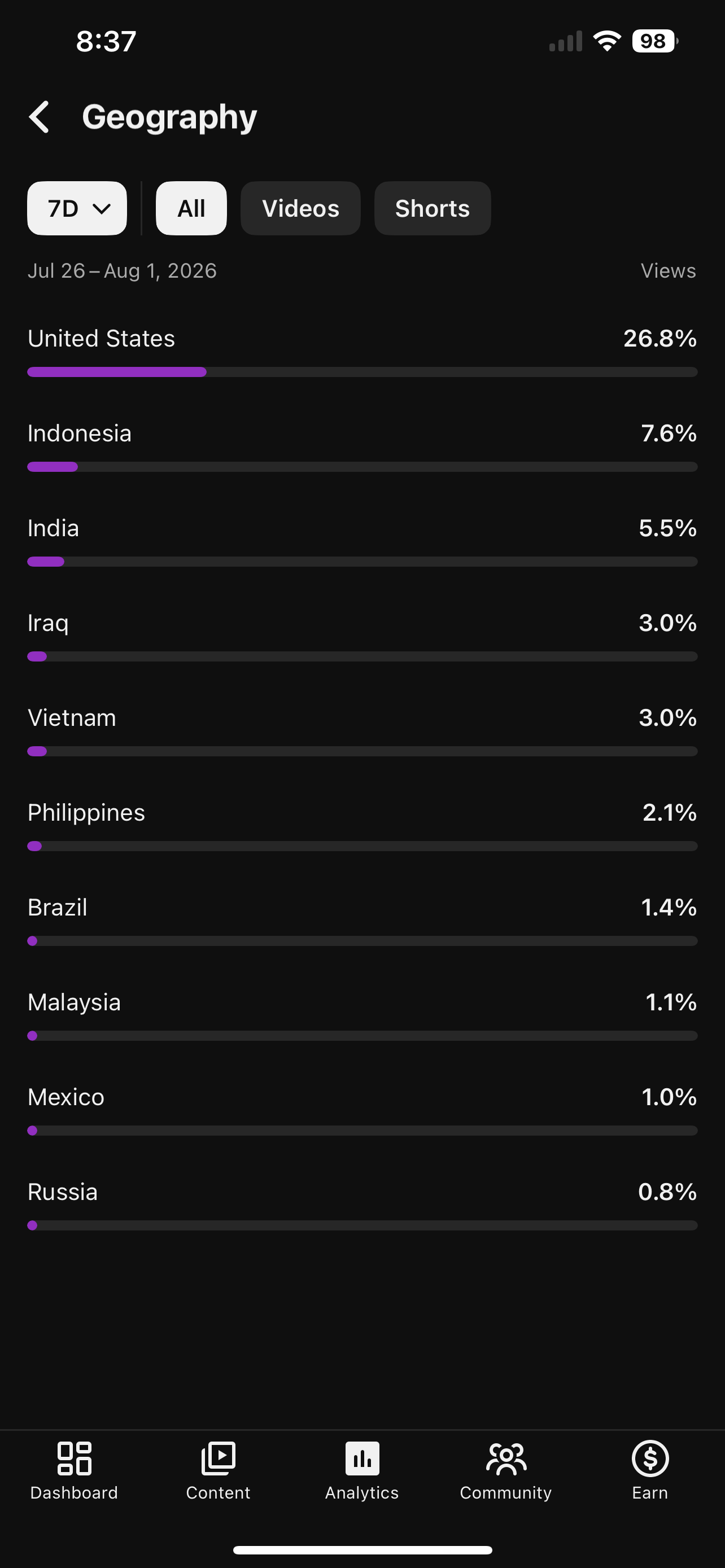Open the India country entry
The image size is (725, 1568).
click(362, 541)
